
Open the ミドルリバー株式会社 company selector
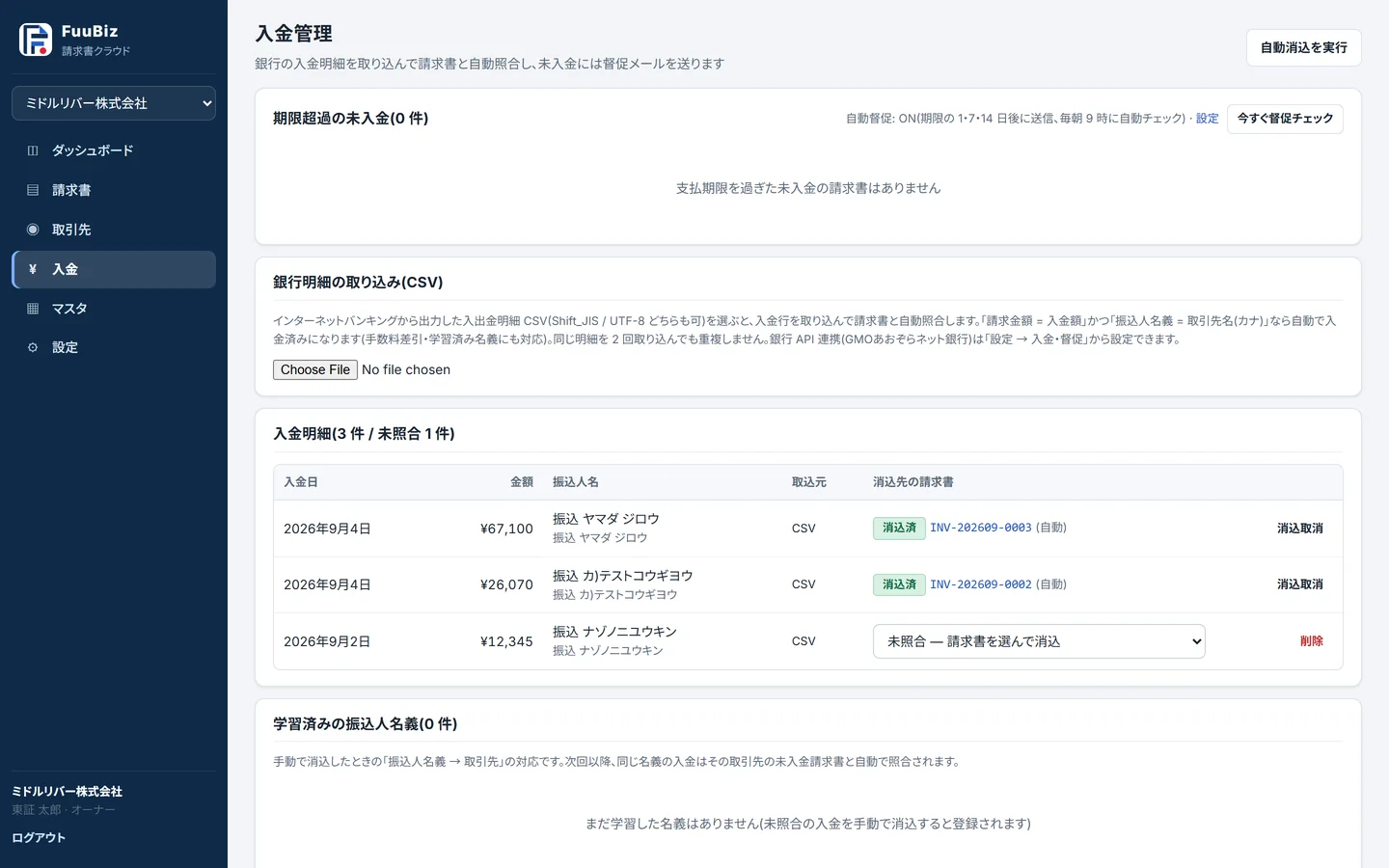(114, 103)
